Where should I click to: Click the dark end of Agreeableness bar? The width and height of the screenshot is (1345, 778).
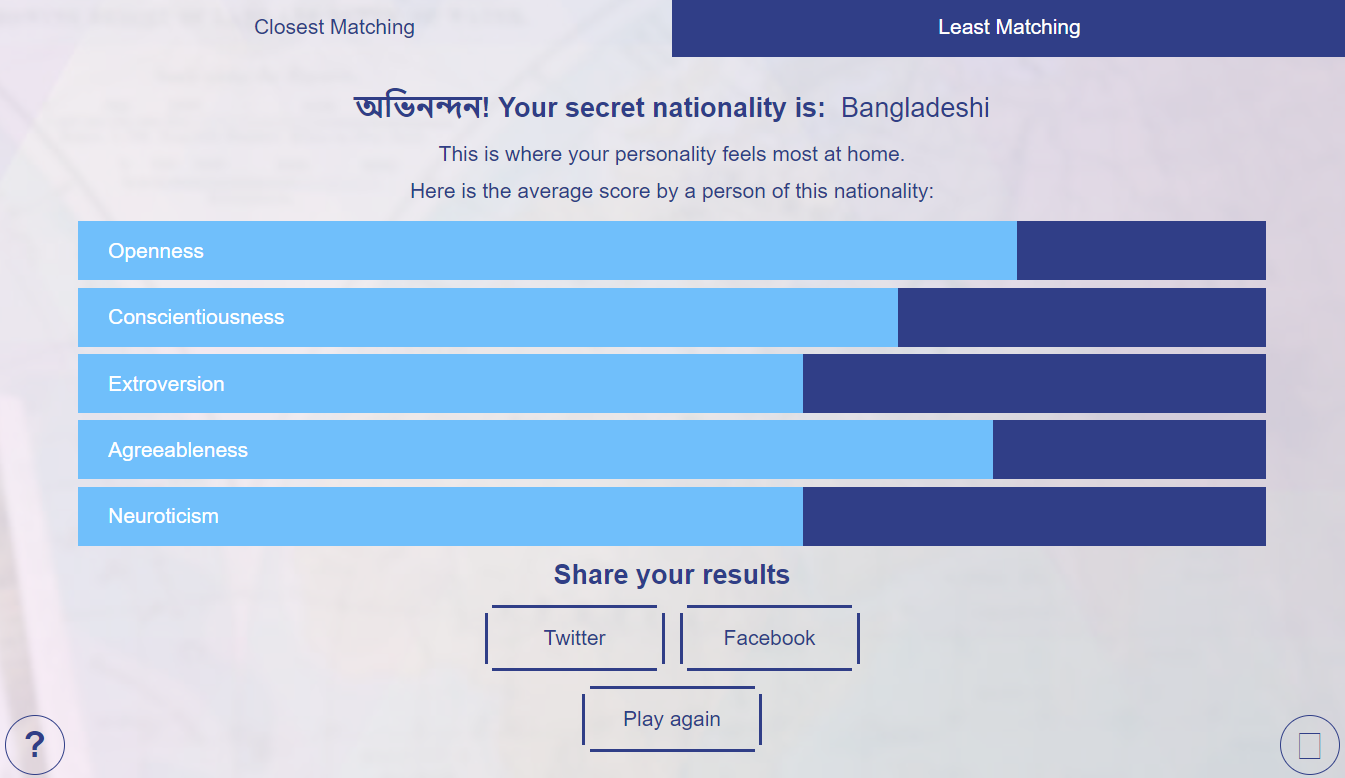[x=1129, y=450]
